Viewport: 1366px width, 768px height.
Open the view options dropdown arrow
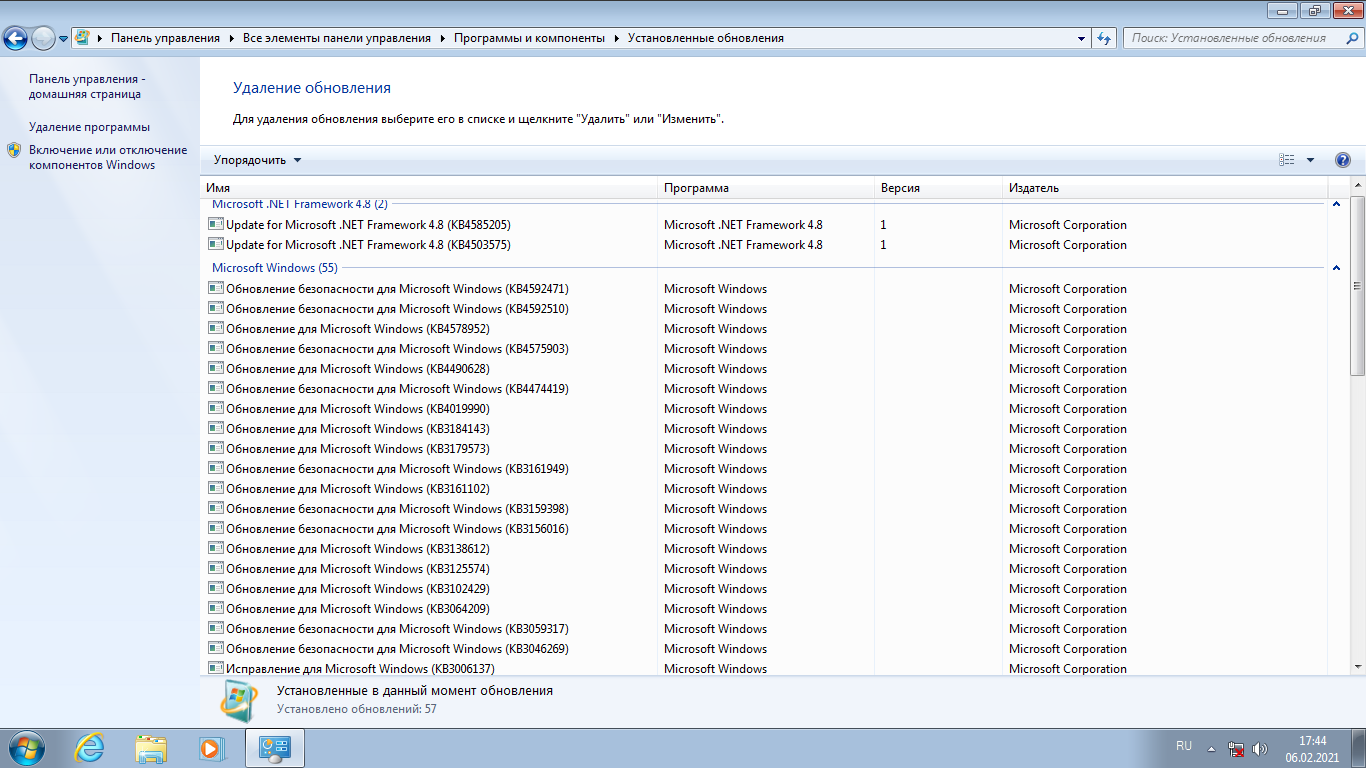1310,160
